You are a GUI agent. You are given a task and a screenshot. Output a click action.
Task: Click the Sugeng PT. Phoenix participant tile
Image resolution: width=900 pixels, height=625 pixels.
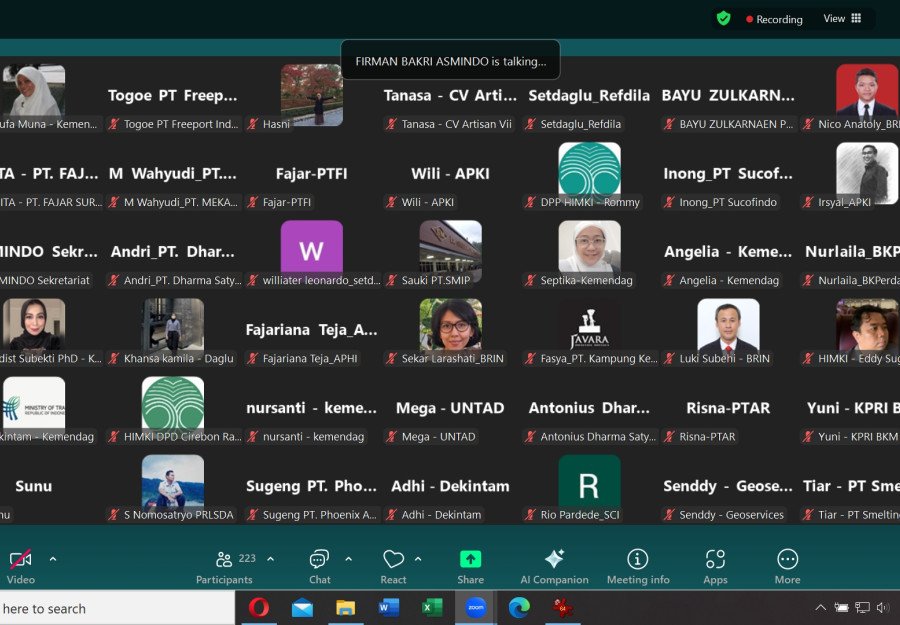click(312, 486)
